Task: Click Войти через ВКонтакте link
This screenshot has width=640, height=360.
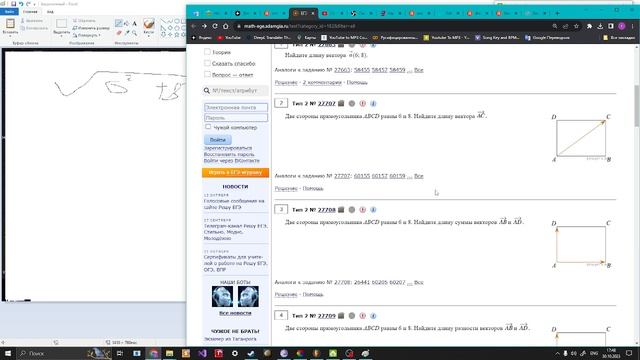Action: 231,160
